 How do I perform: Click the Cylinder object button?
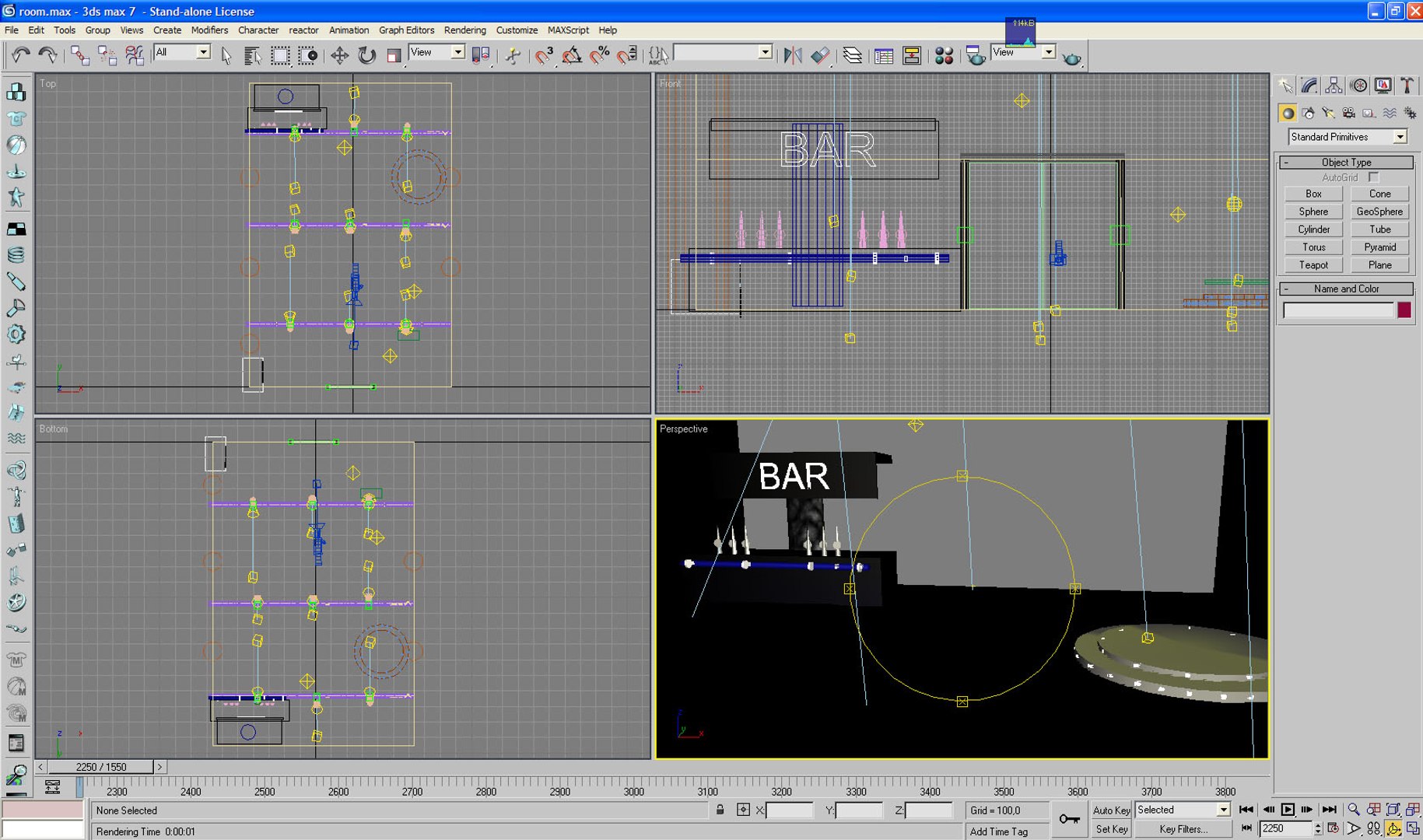pos(1313,229)
